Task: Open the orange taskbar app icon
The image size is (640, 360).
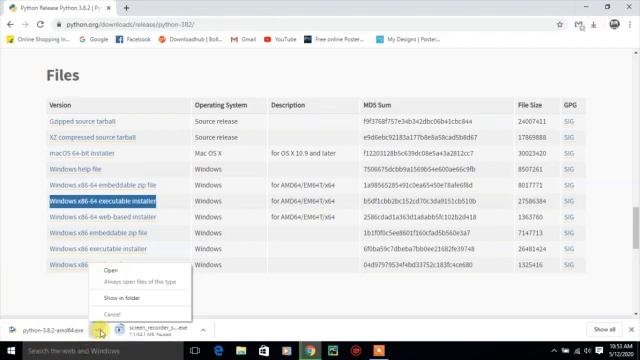Action: 379,351
